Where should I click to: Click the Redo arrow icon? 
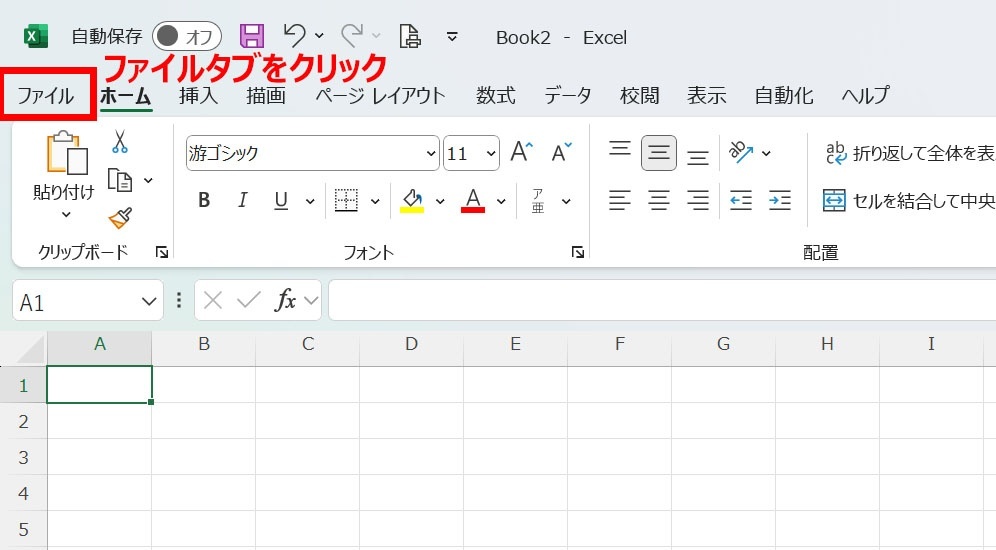(x=352, y=36)
